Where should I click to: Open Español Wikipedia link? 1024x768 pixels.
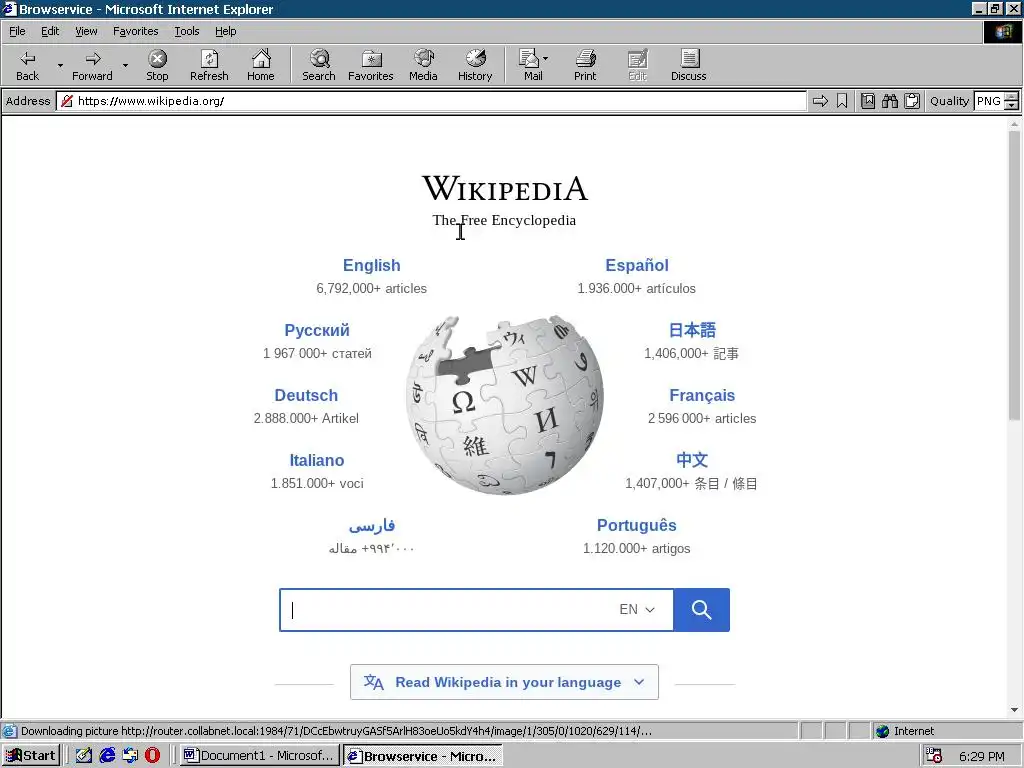tap(637, 265)
